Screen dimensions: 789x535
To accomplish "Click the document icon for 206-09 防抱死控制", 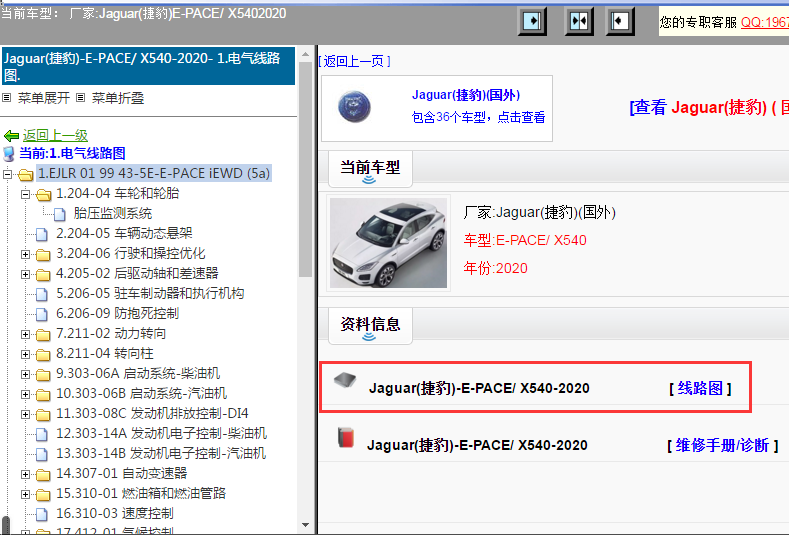I will pos(42,315).
